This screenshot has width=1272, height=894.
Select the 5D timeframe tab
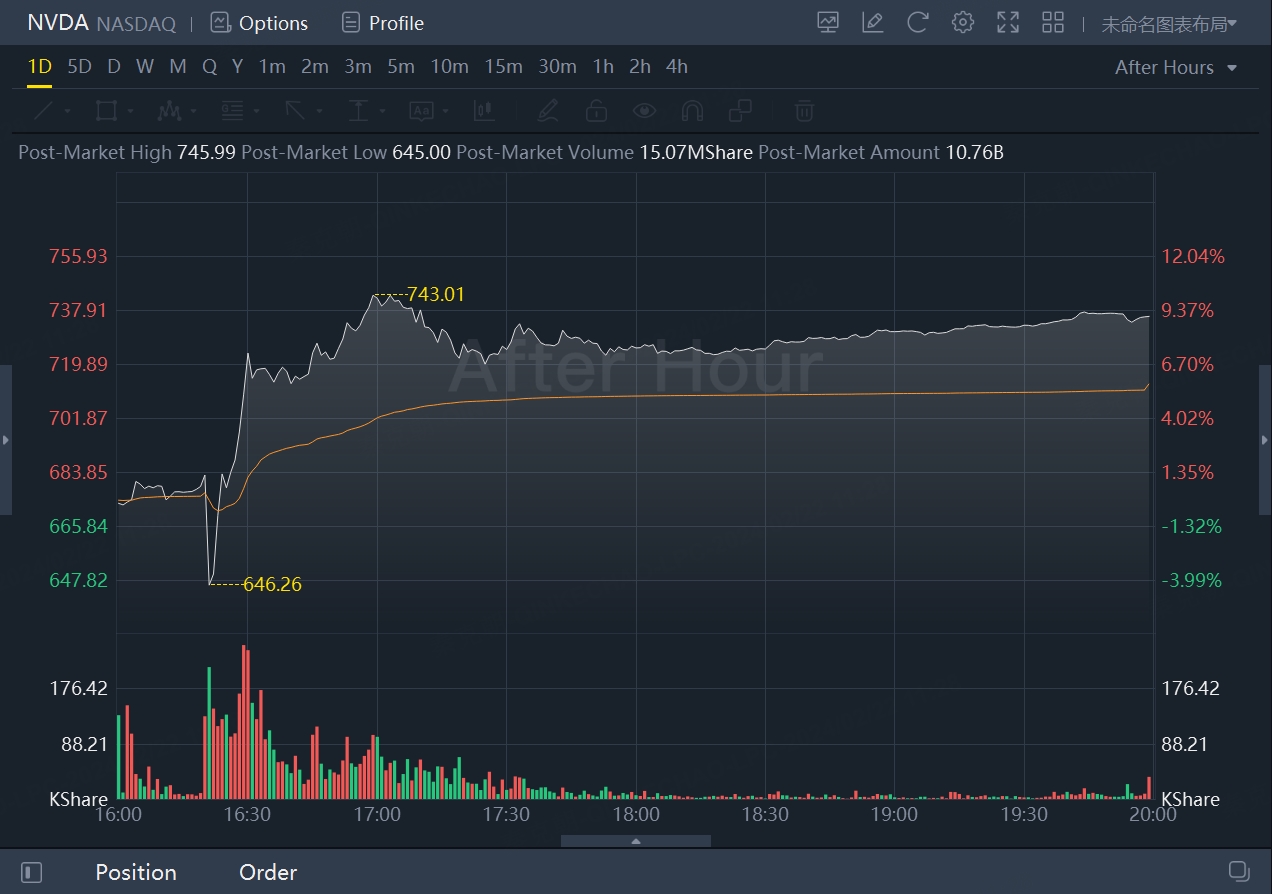(x=79, y=66)
